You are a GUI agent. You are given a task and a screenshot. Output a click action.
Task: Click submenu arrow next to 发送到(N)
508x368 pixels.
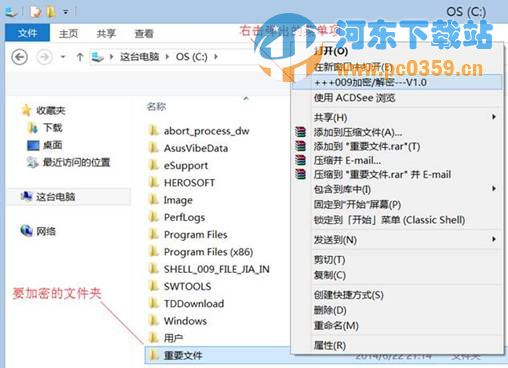pyautogui.click(x=494, y=239)
